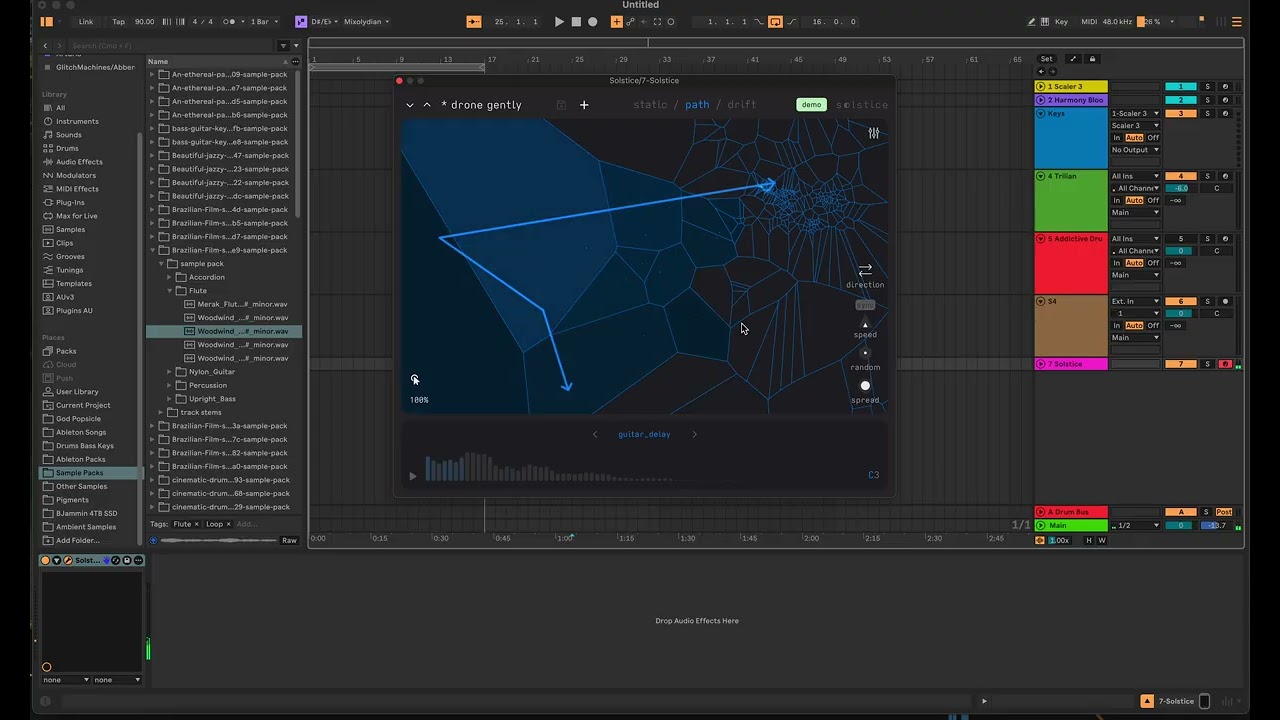Expand the Nylon_Guitar folder
1280x720 pixels.
click(170, 372)
